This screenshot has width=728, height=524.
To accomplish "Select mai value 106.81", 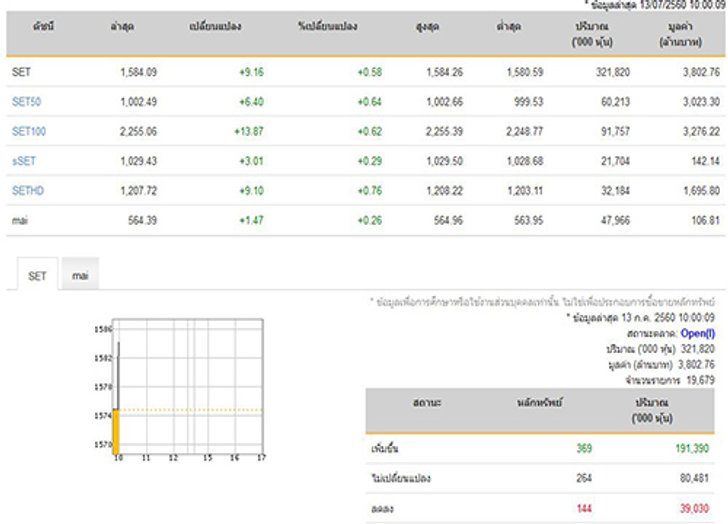I will (705, 220).
